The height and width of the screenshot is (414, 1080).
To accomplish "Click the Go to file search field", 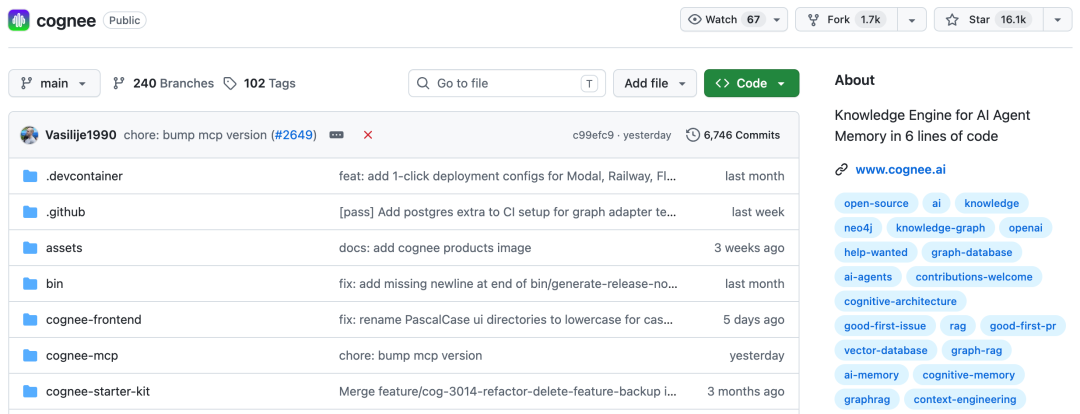I will [x=507, y=83].
